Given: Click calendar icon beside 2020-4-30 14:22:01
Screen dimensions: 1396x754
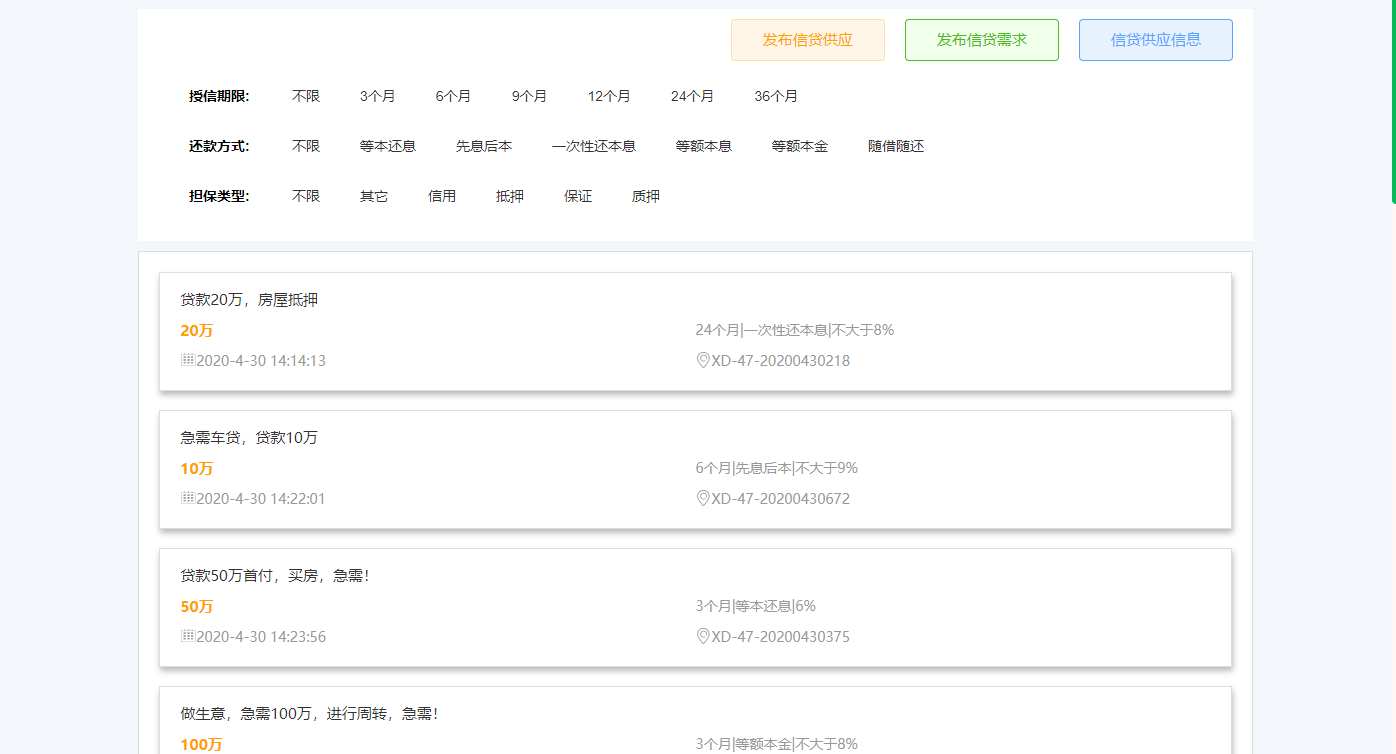Looking at the screenshot, I should pos(187,498).
